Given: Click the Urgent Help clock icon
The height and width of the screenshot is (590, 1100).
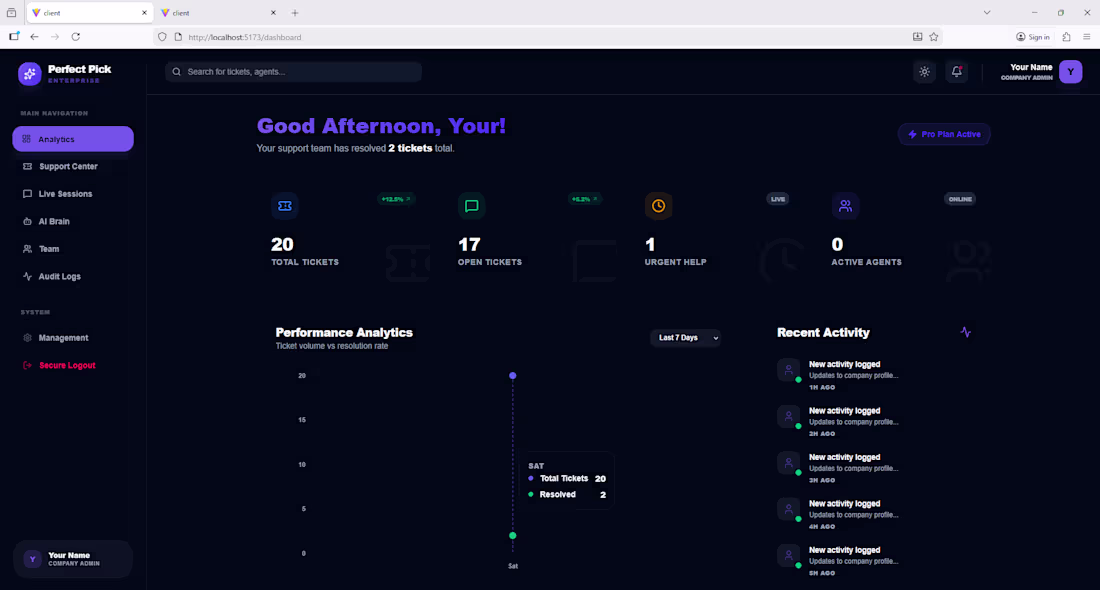Looking at the screenshot, I should tap(658, 206).
